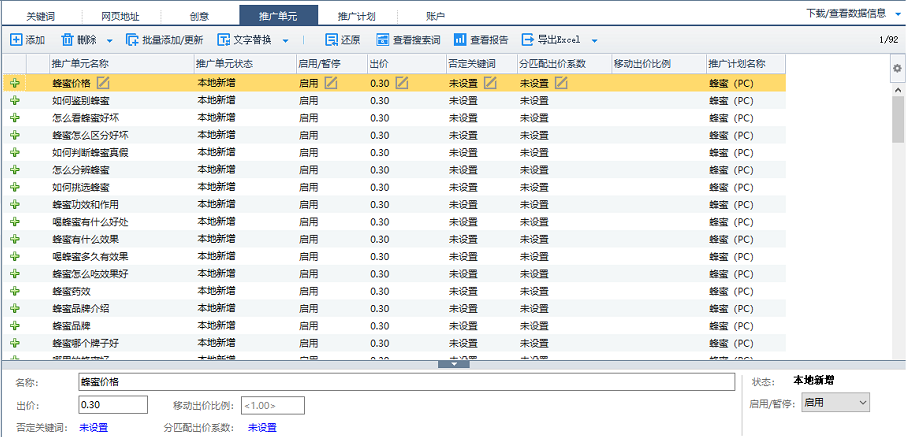Click the 分匹配出价系数 column header
This screenshot has width=907, height=437.
[564, 64]
